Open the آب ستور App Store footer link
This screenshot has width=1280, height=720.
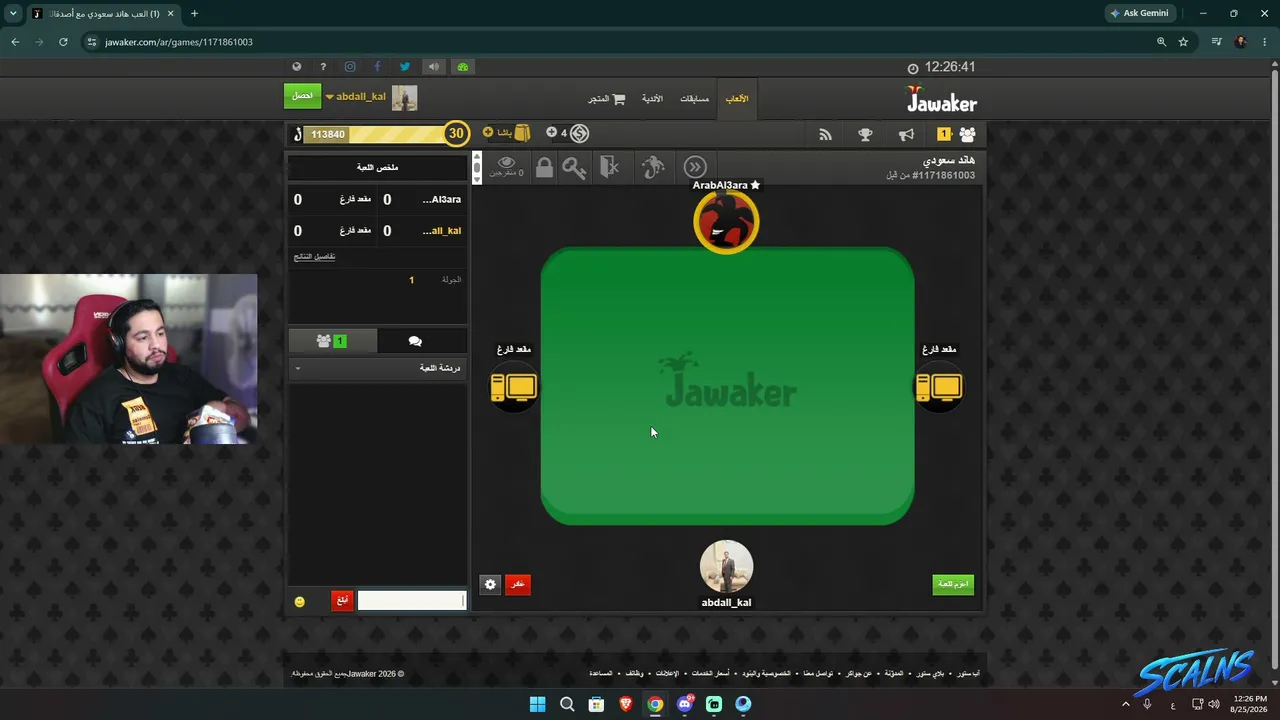pyautogui.click(x=968, y=674)
